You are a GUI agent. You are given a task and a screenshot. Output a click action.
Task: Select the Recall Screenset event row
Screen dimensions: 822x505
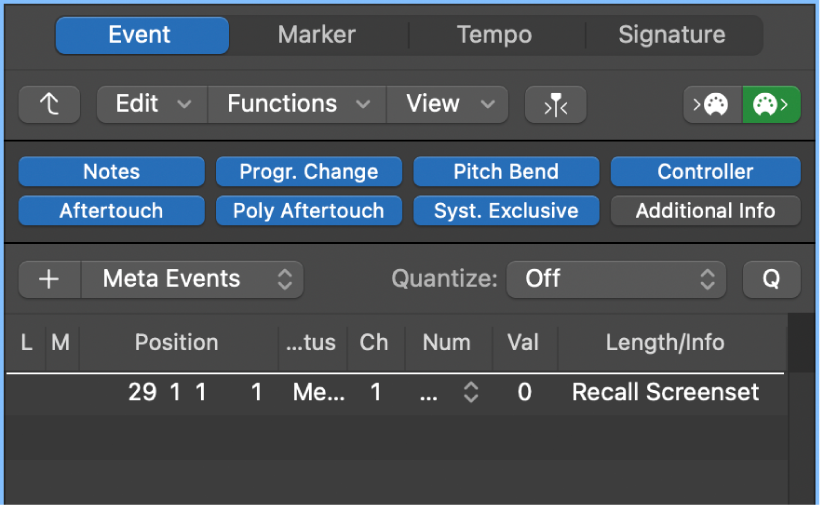click(x=395, y=392)
